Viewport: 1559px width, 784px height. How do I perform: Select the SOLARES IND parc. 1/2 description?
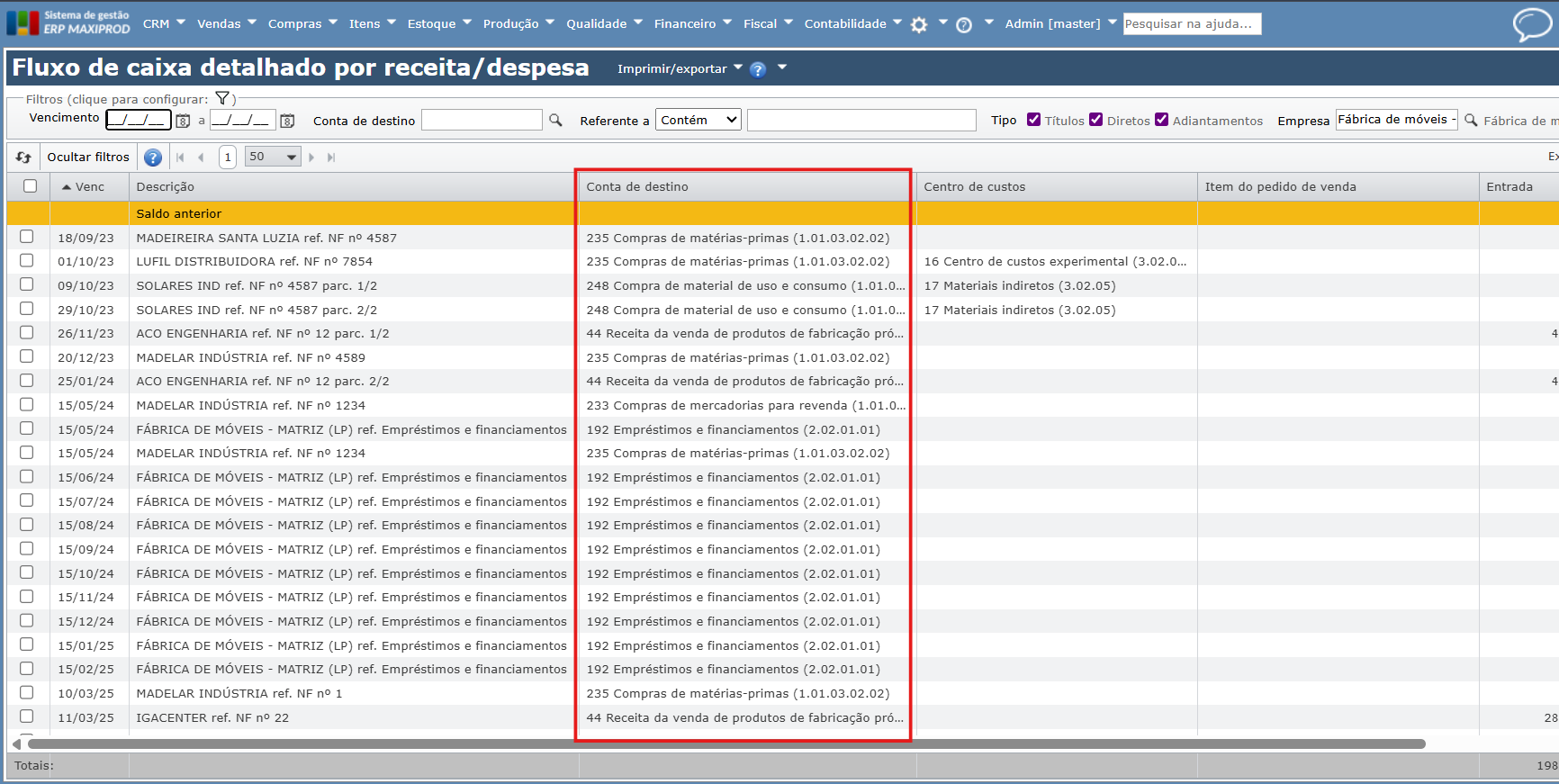[257, 285]
